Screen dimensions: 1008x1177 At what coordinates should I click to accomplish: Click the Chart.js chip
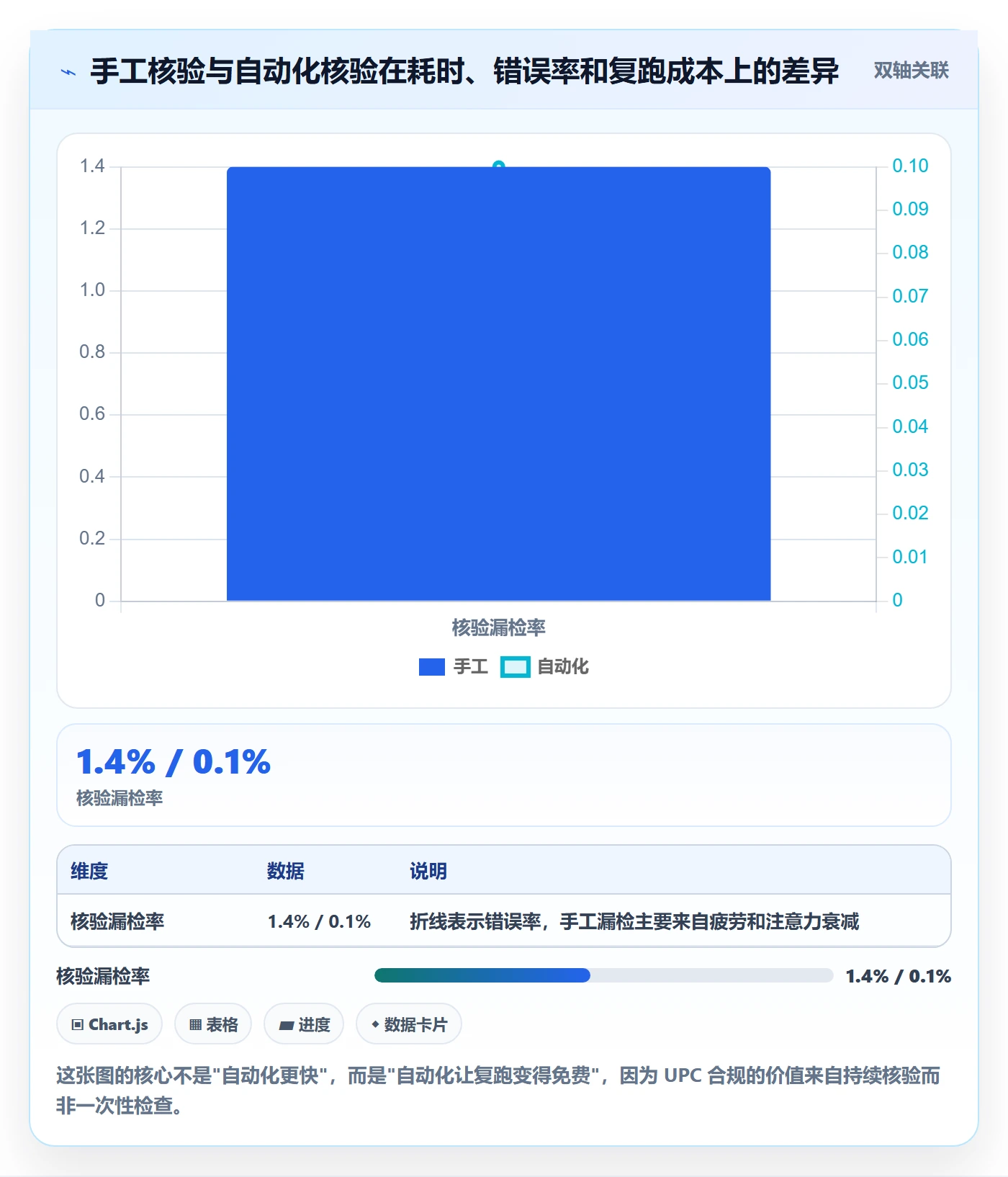coord(109,1024)
